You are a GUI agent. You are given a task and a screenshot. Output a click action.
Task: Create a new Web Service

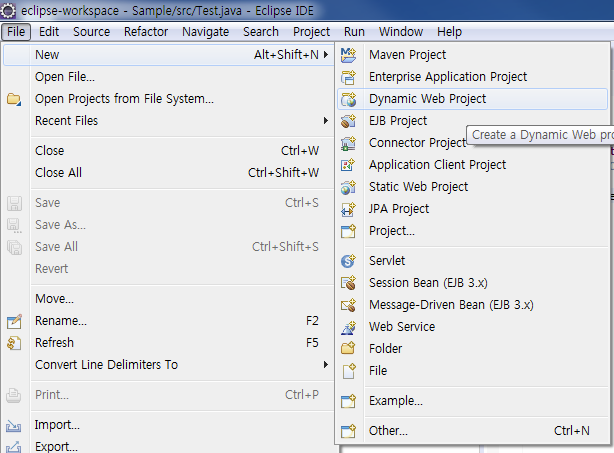click(x=472, y=327)
